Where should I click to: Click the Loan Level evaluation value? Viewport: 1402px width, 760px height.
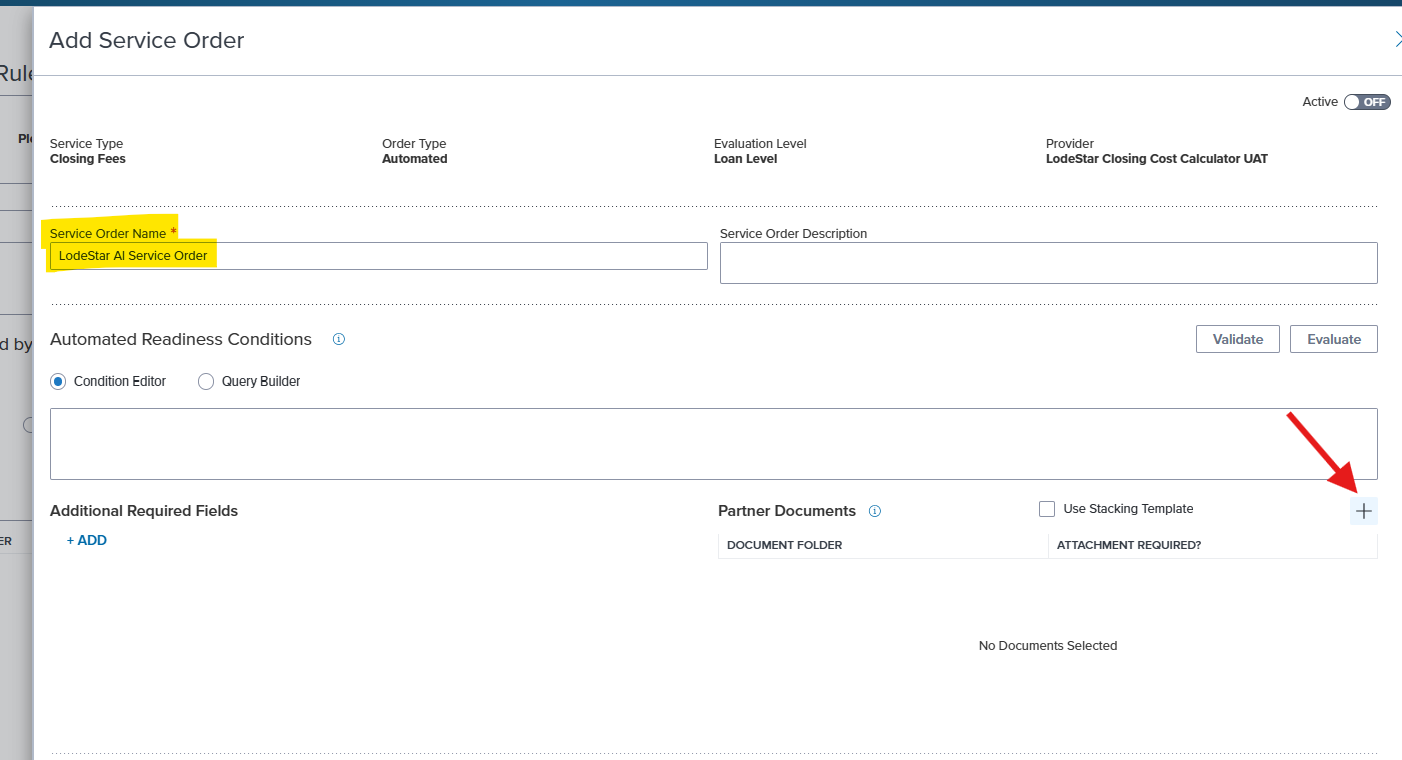(746, 159)
